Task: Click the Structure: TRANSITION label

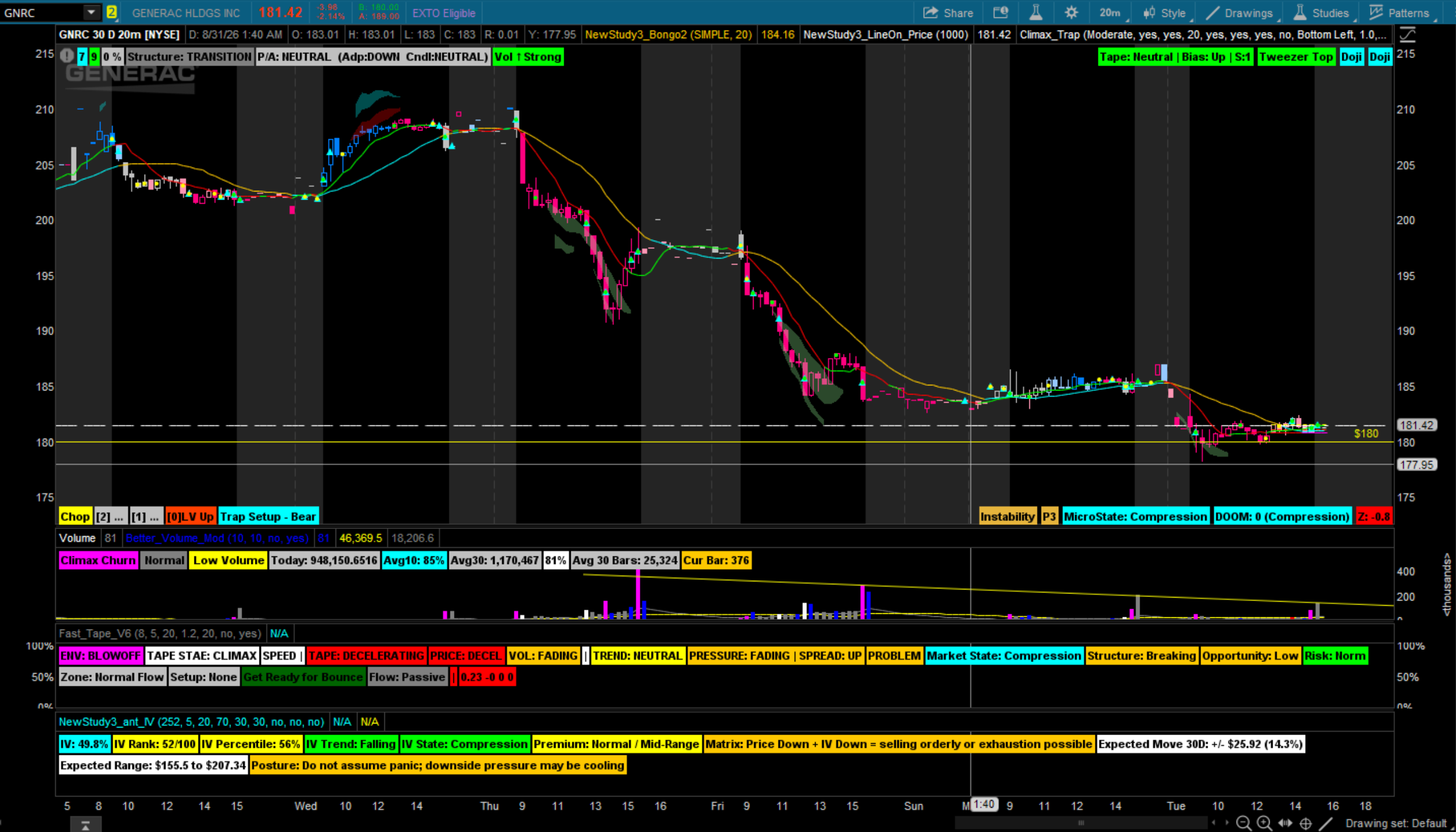Action: (x=189, y=57)
